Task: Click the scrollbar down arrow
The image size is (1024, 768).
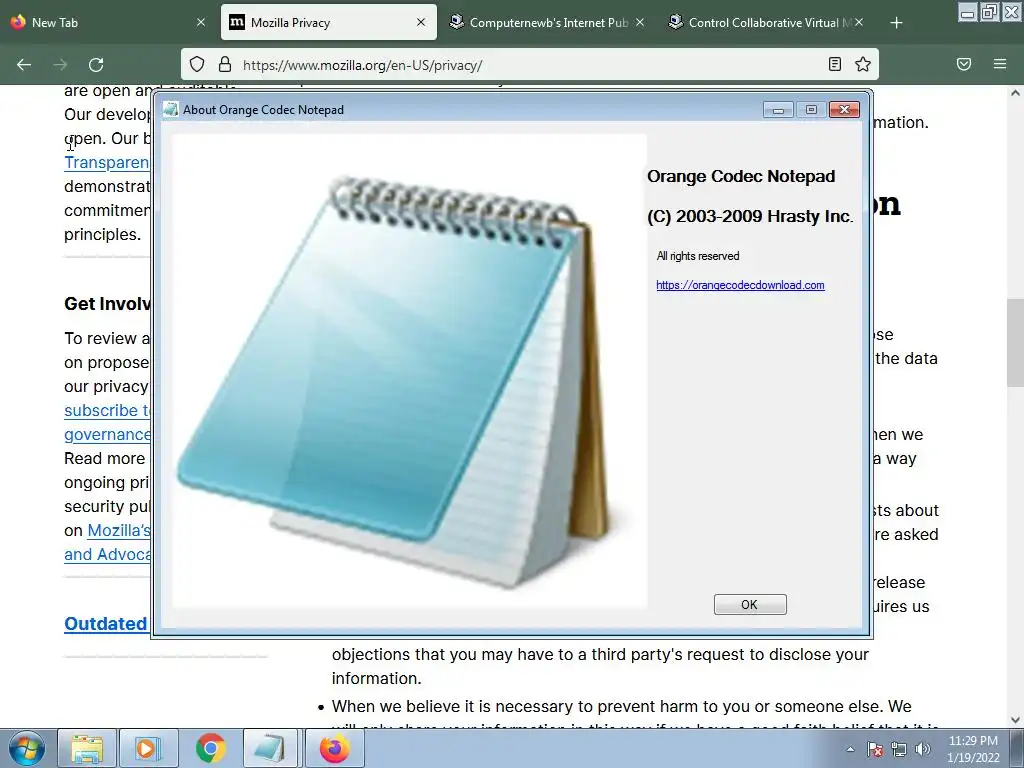Action: pos(1016,720)
